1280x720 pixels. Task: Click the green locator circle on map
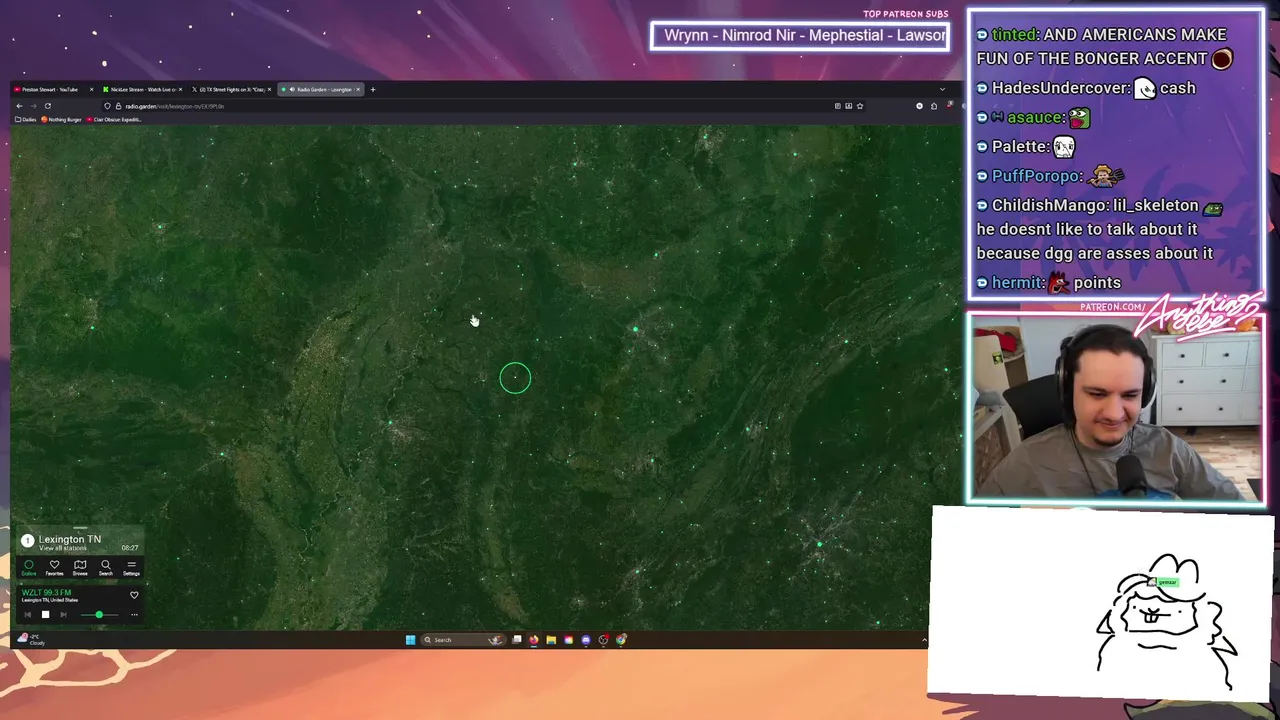(515, 378)
